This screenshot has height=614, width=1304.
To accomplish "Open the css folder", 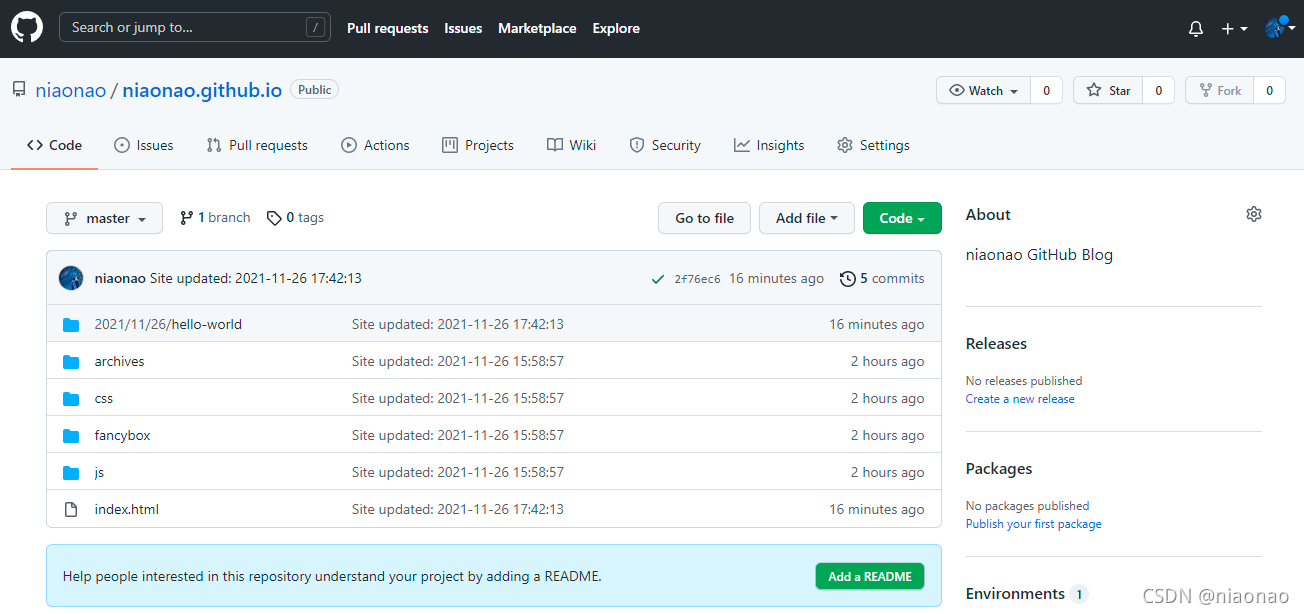I will [104, 398].
